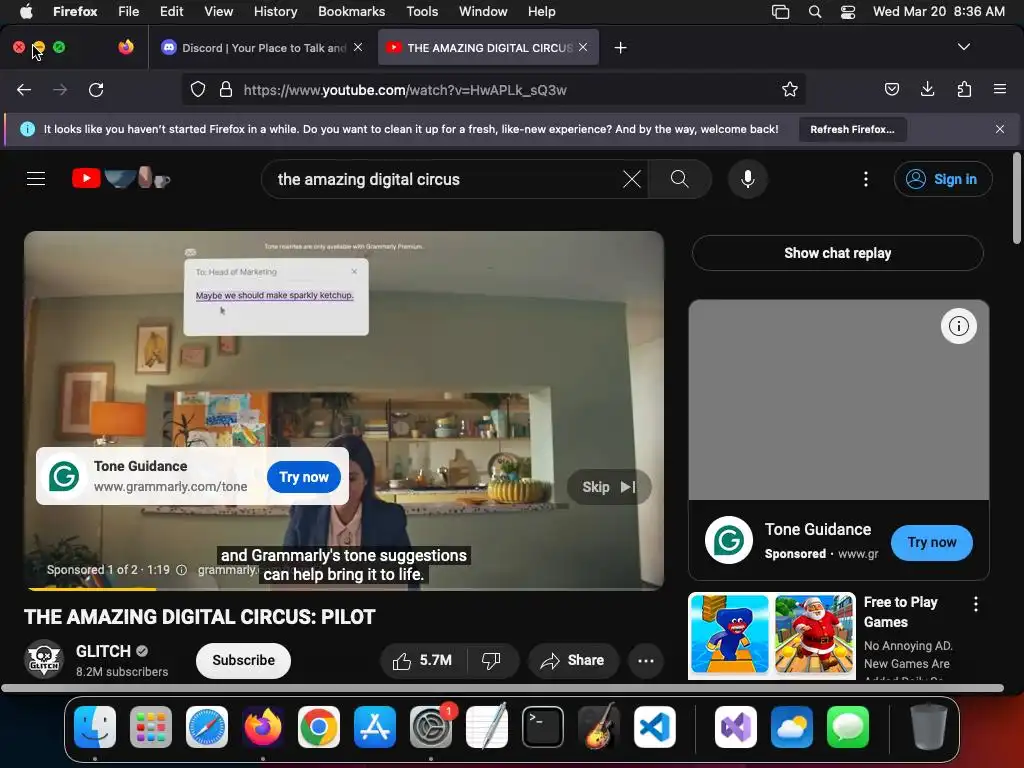
Task: Open Safari from the Dock
Action: pyautogui.click(x=206, y=727)
